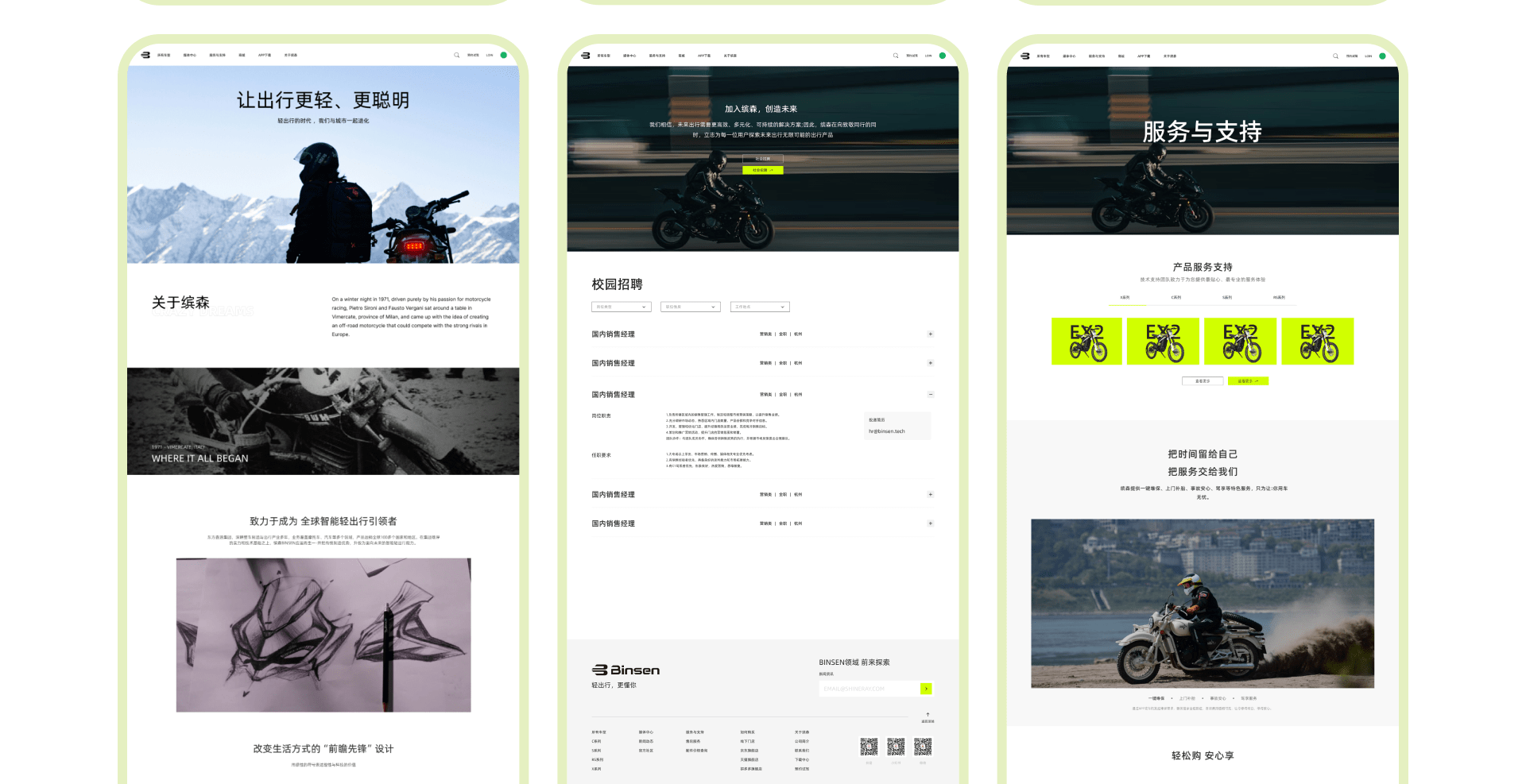
Task: Click the motorcycle design sketch image
Action: (x=323, y=635)
